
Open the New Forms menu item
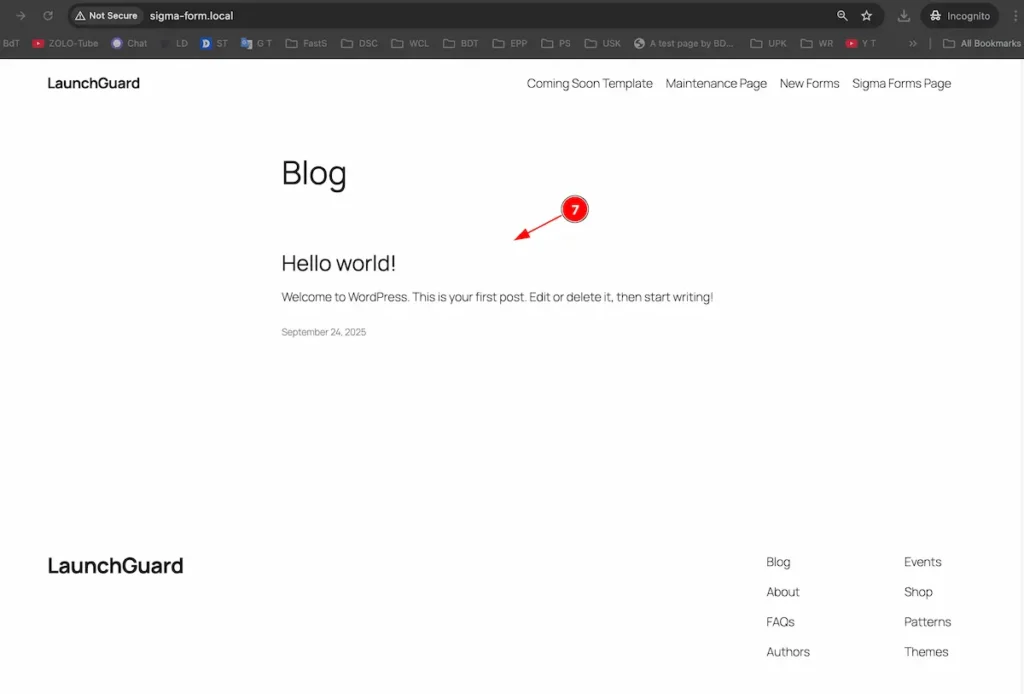(809, 84)
